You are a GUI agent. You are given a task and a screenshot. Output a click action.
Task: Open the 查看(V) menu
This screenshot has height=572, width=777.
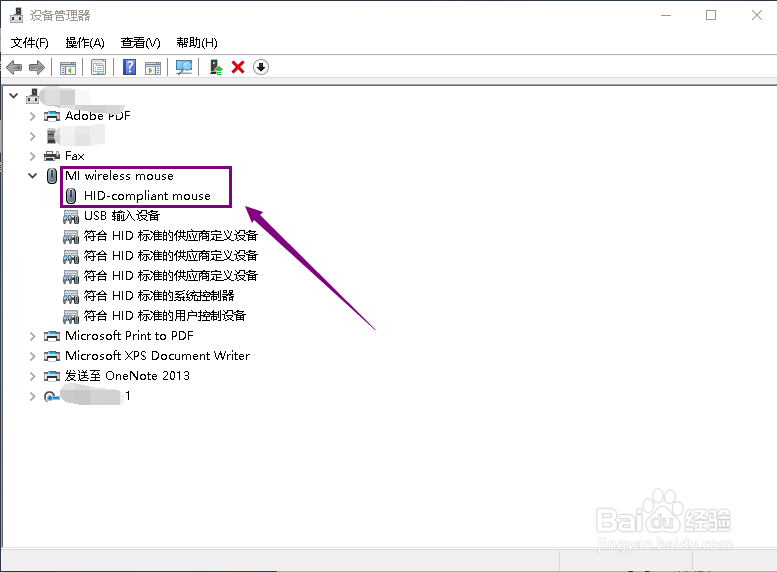141,43
